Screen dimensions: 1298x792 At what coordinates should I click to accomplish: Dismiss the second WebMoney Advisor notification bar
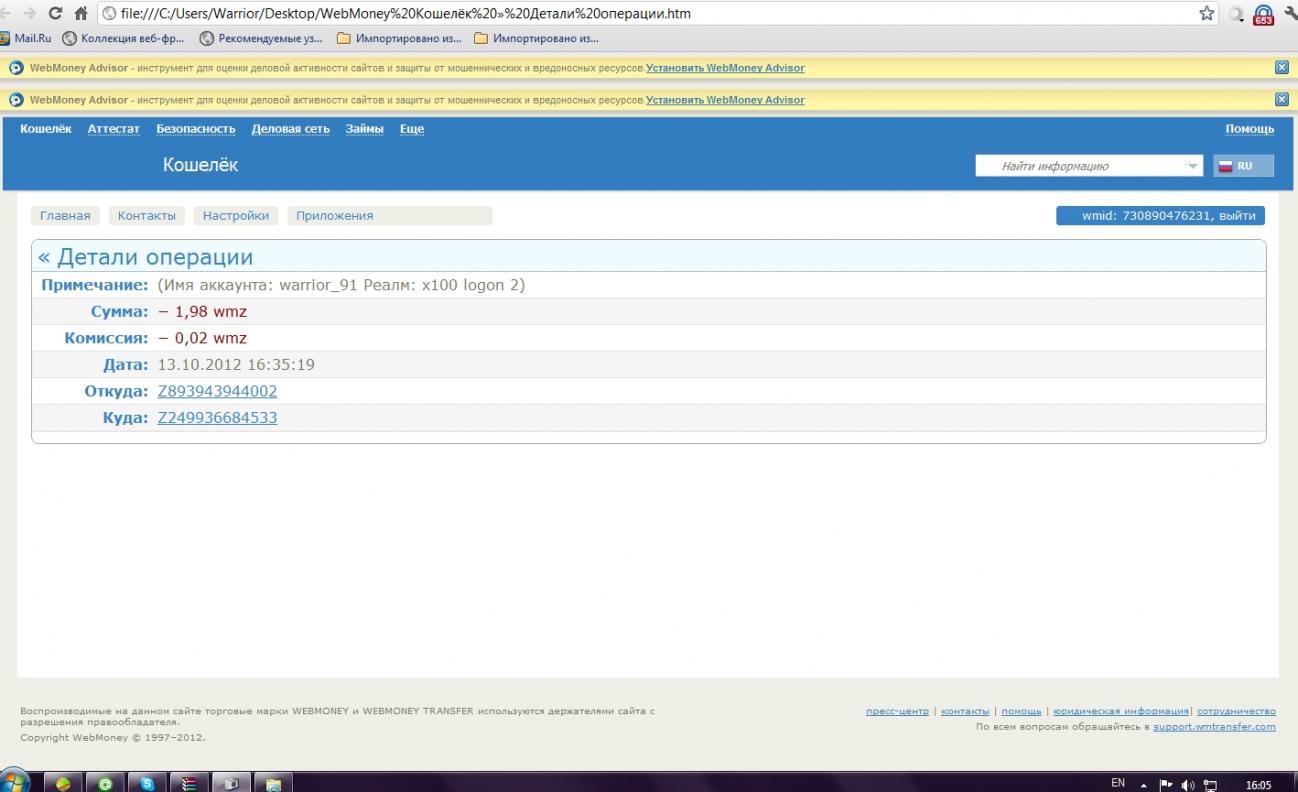click(x=1282, y=100)
